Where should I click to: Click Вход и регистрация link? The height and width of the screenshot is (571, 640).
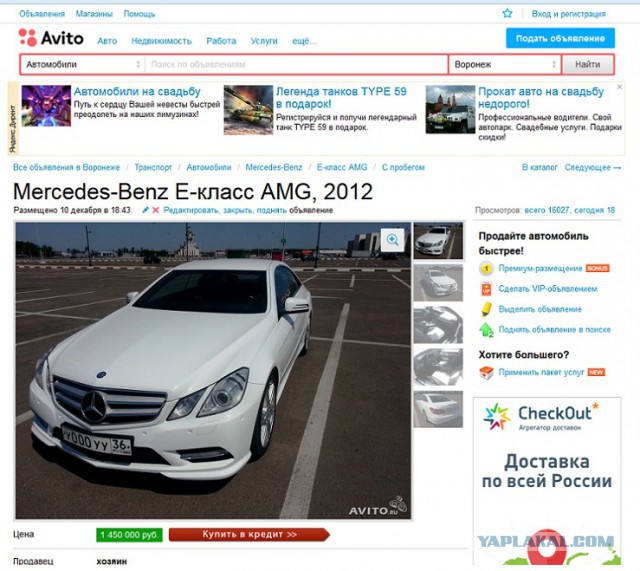coord(569,14)
